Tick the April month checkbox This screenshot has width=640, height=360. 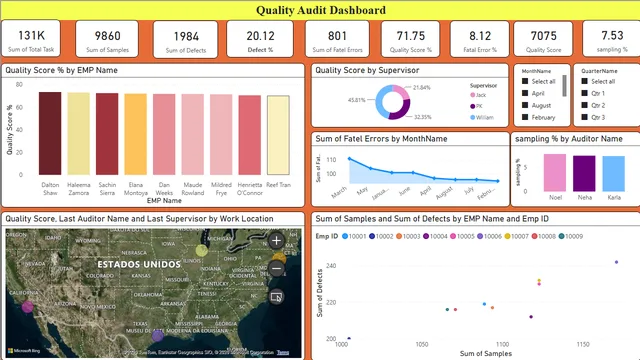pos(525,93)
